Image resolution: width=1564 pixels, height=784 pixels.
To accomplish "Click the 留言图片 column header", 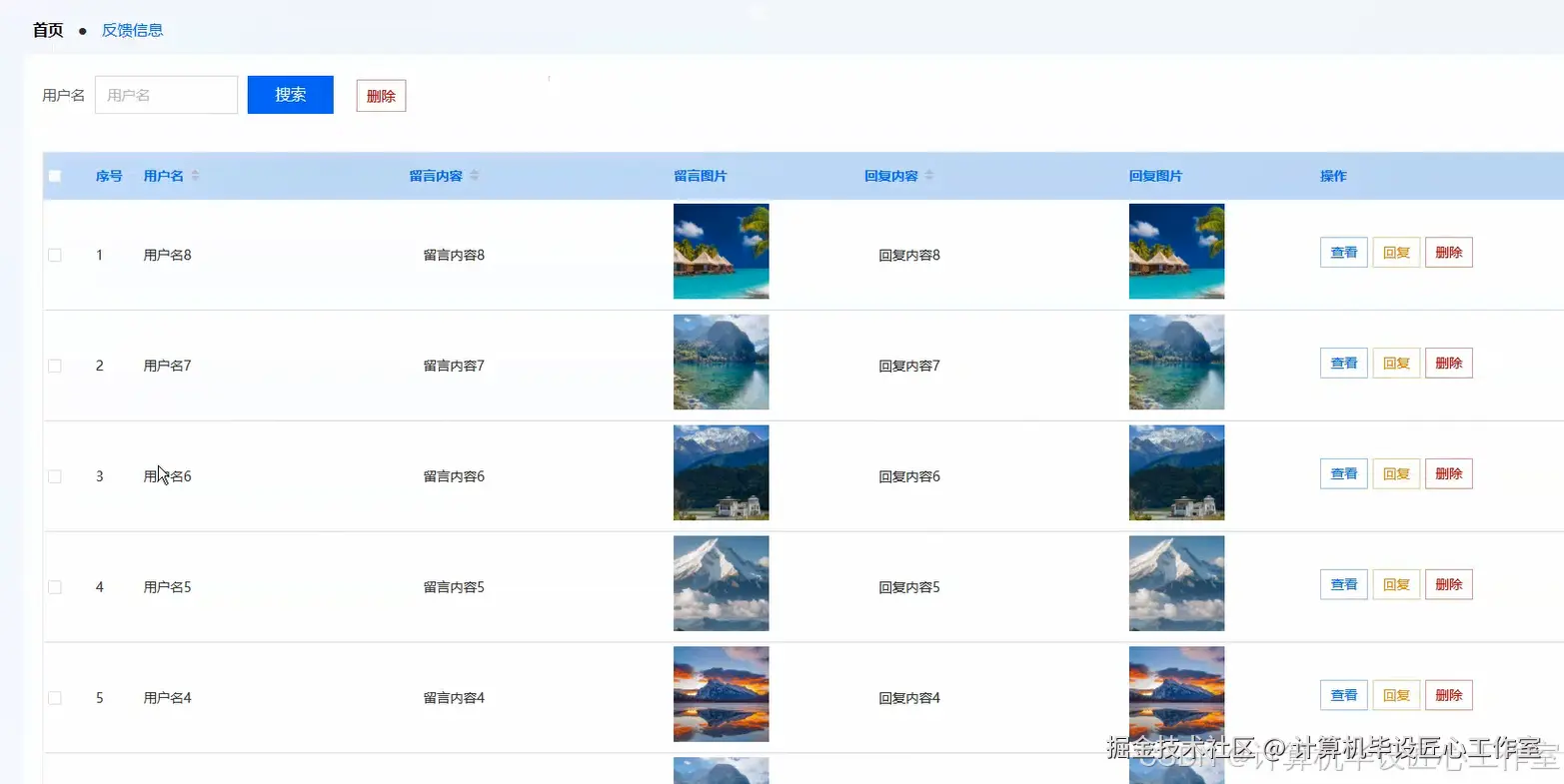I will coord(701,176).
